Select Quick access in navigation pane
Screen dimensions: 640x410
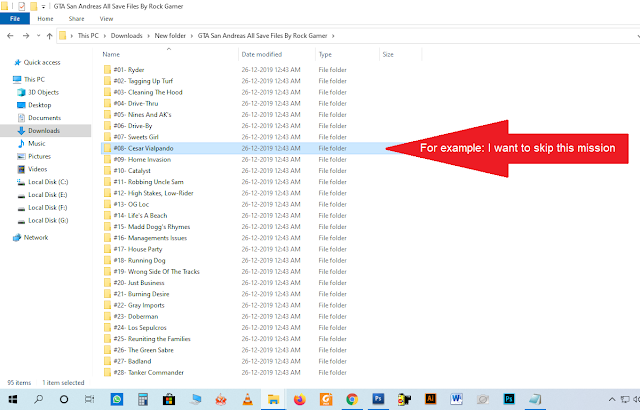coord(42,62)
